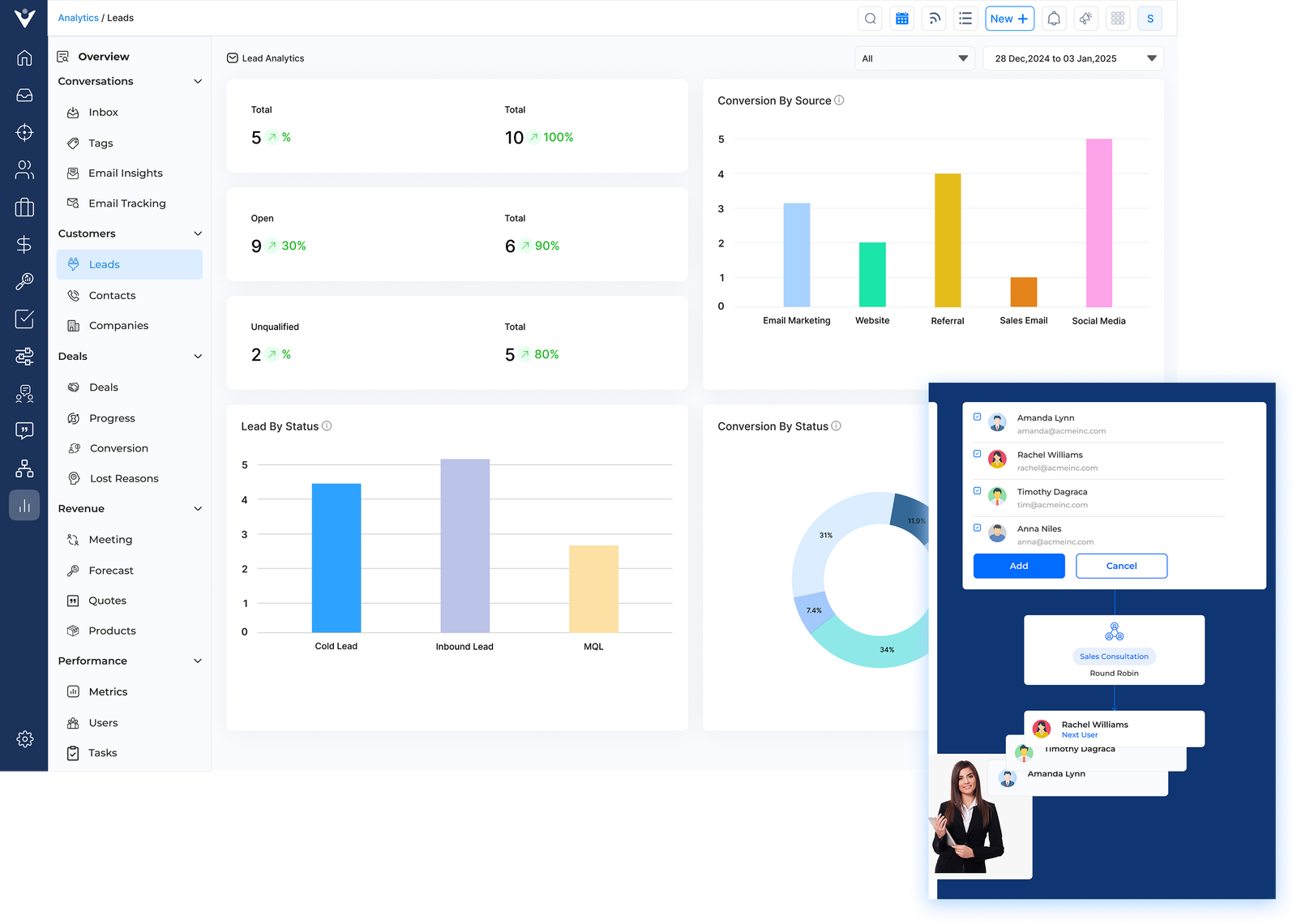1297x924 pixels.
Task: Uncheck Amanda Lynn in the user list
Action: (977, 416)
